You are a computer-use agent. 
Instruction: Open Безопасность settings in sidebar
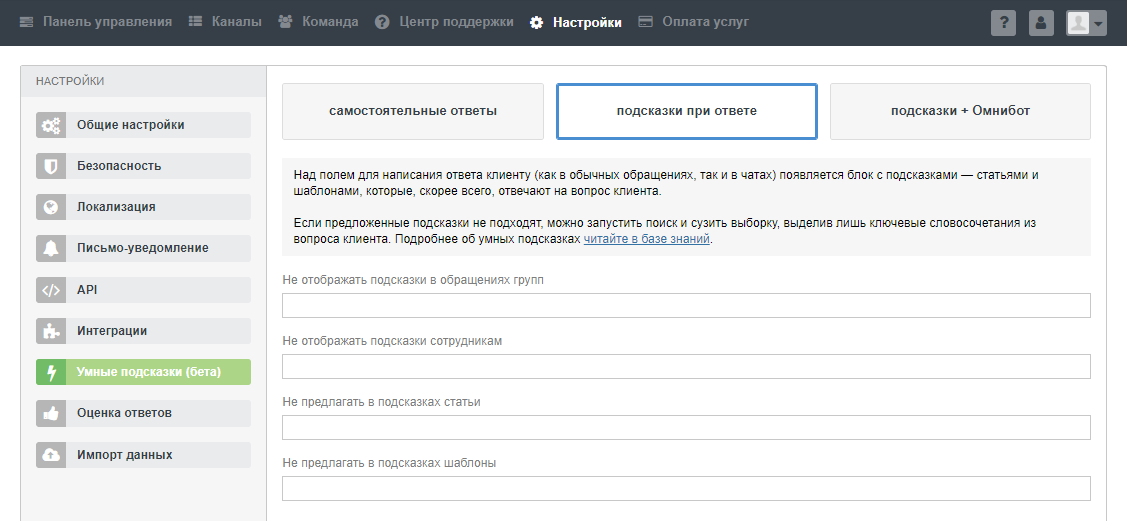tap(144, 166)
